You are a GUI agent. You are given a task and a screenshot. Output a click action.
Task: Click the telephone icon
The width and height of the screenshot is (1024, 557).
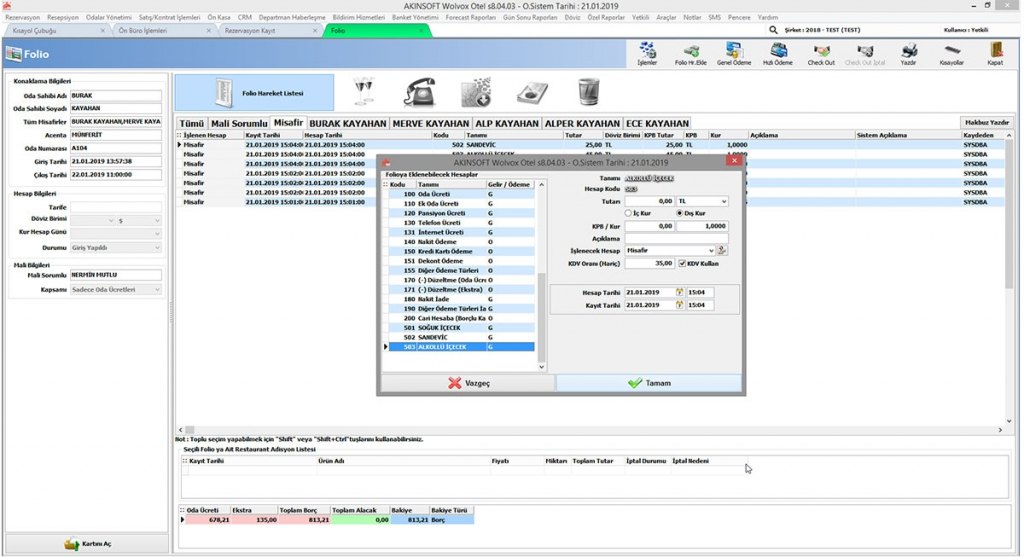tap(419, 92)
